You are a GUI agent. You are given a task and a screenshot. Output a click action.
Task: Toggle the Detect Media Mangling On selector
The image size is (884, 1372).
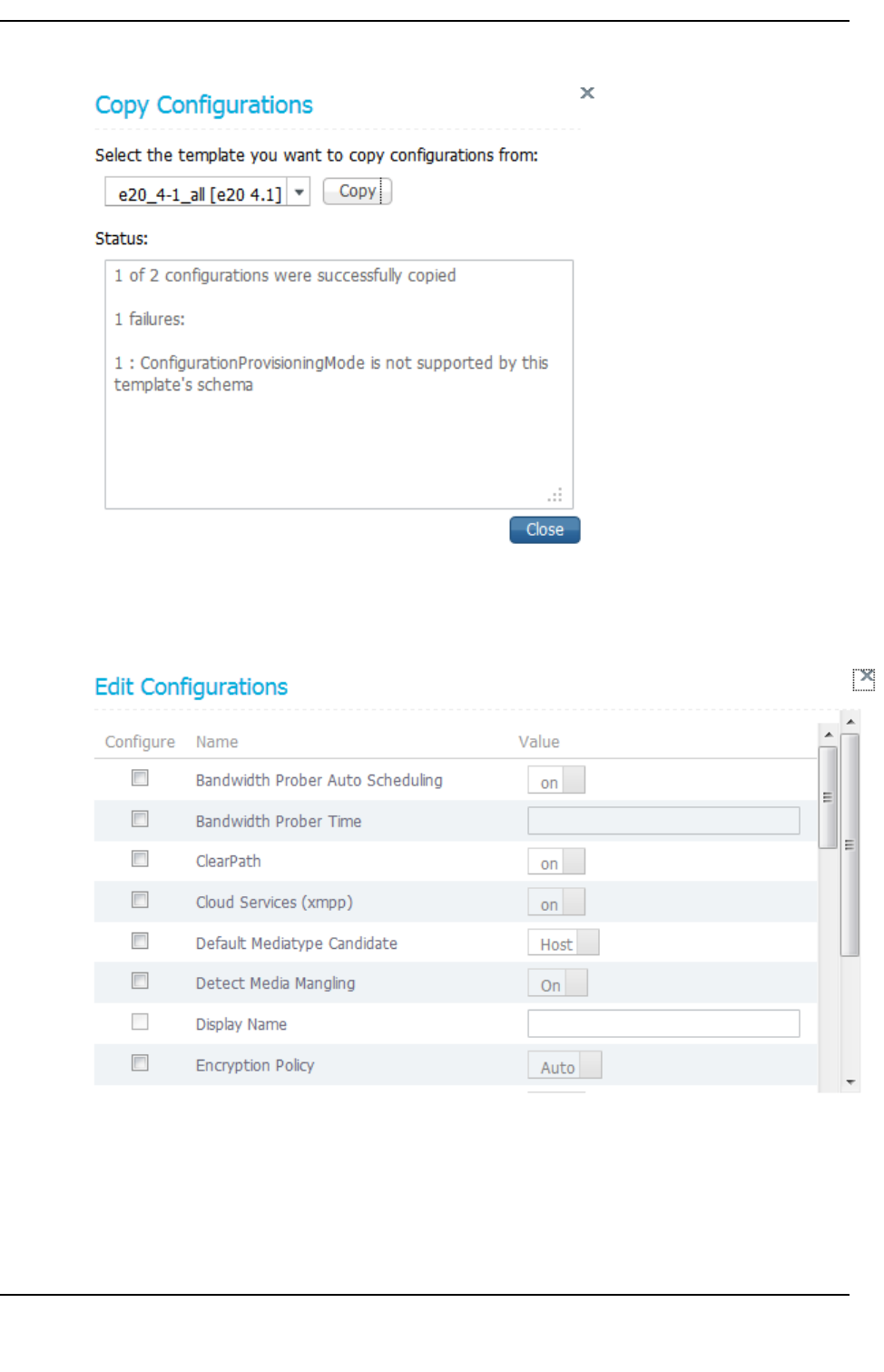[557, 984]
